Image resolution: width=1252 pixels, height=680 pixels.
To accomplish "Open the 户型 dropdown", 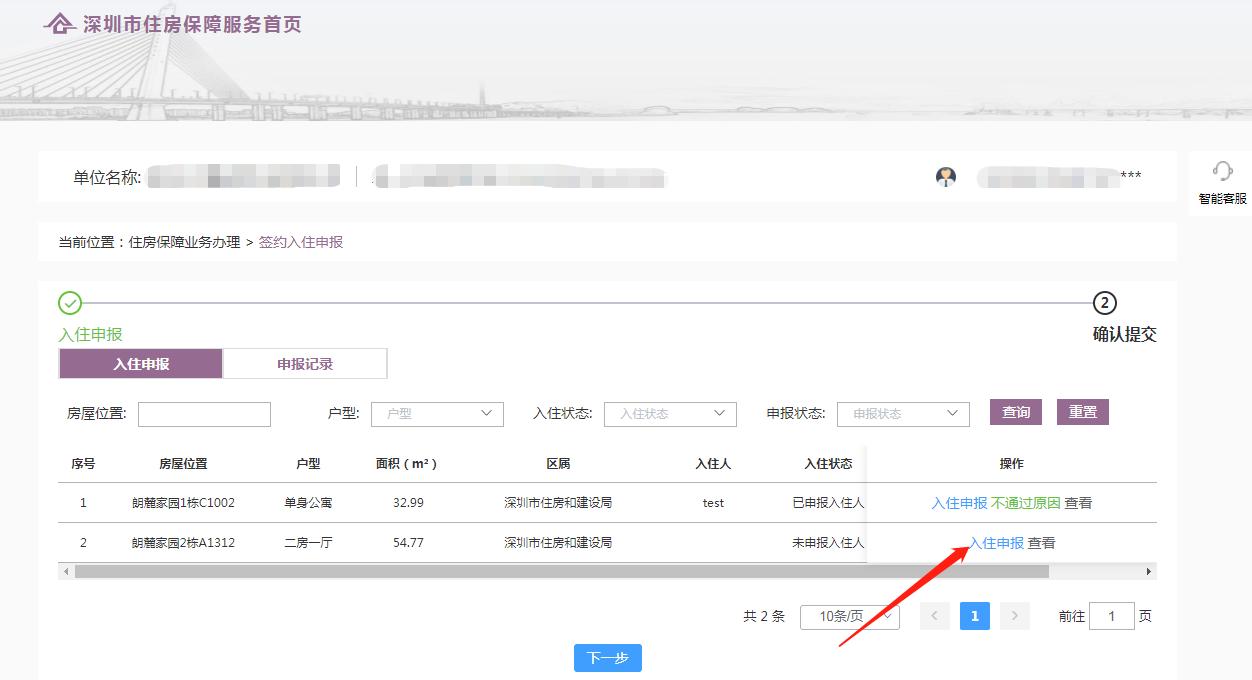I will point(437,413).
